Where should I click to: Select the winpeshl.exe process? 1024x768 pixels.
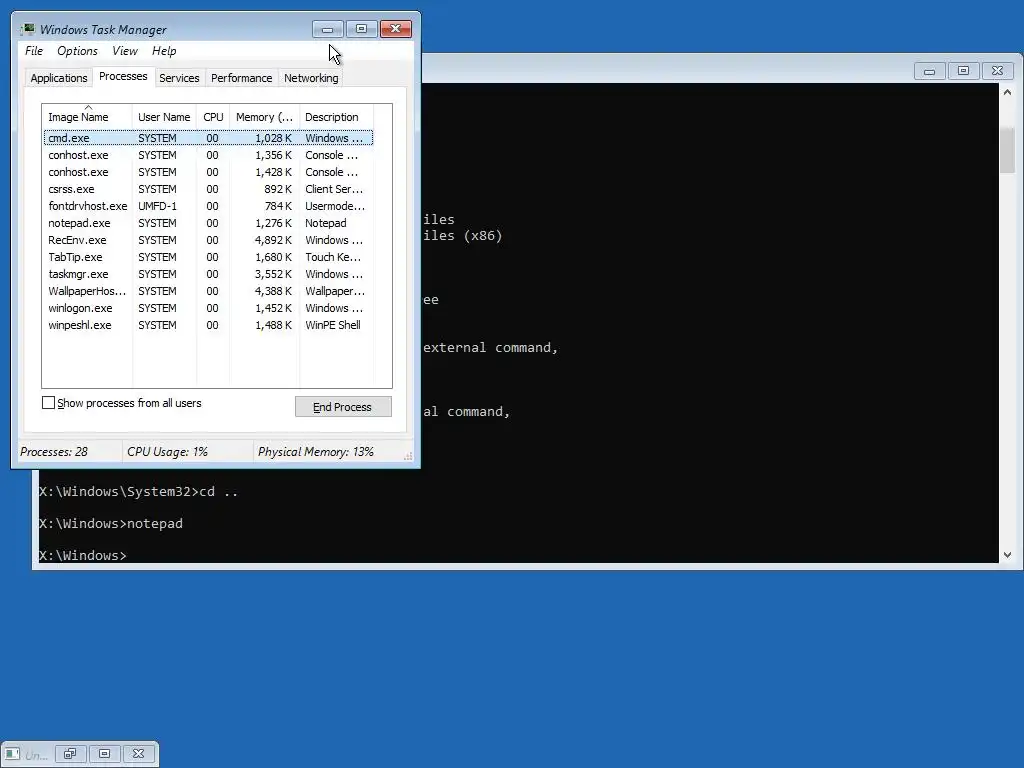tap(208, 325)
